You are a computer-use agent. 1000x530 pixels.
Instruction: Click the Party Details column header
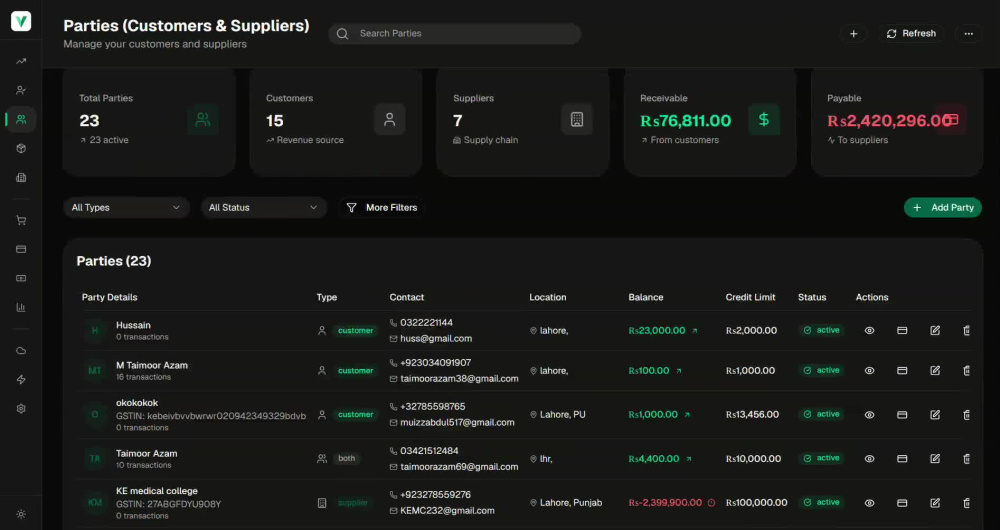[110, 297]
